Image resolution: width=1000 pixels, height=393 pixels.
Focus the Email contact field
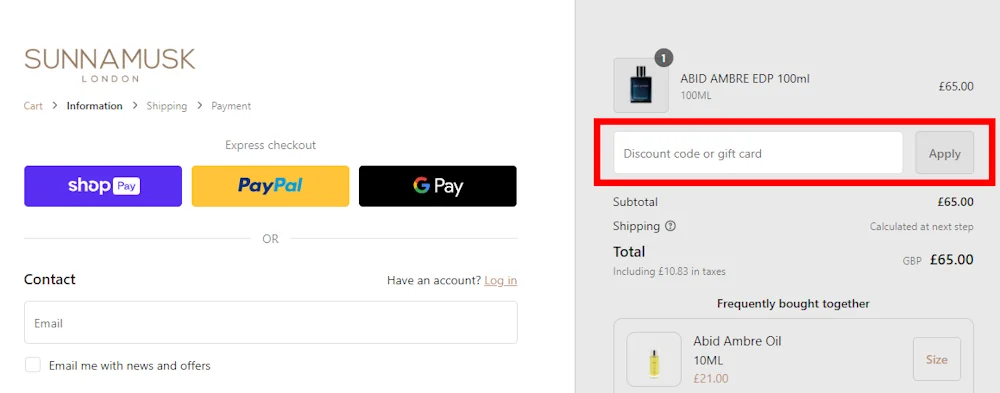click(271, 323)
